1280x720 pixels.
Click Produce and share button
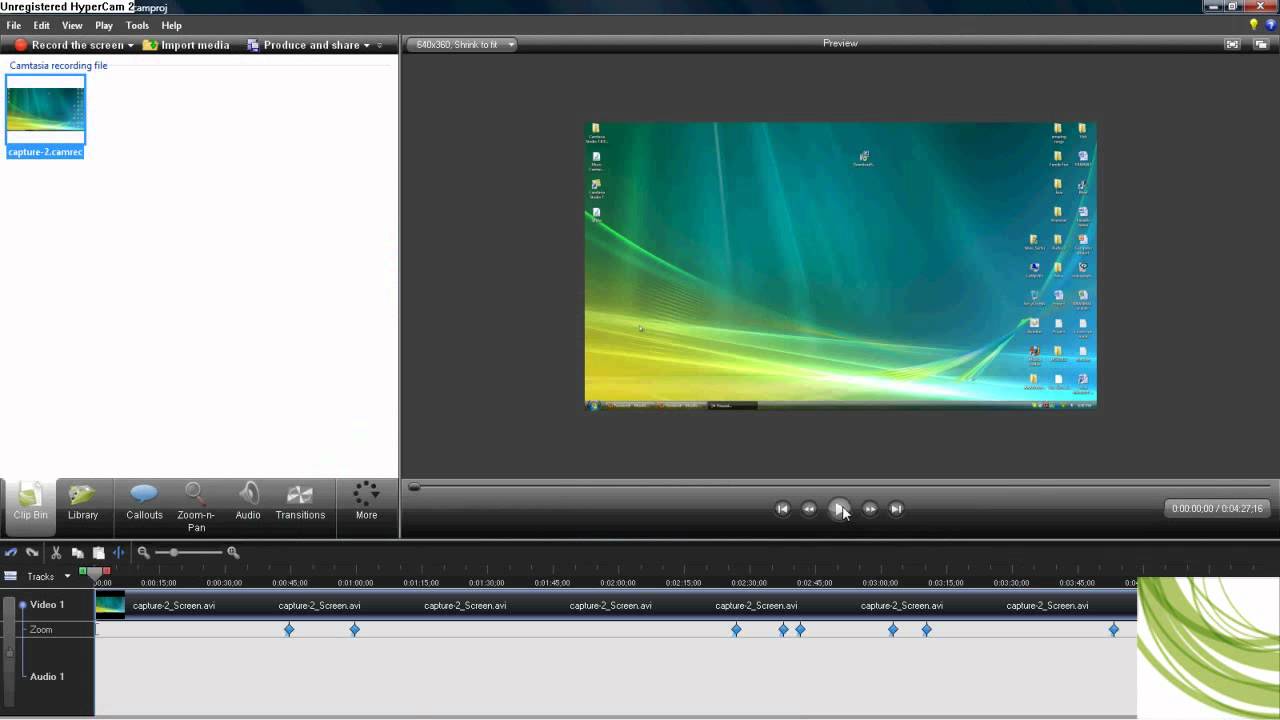pyautogui.click(x=303, y=45)
